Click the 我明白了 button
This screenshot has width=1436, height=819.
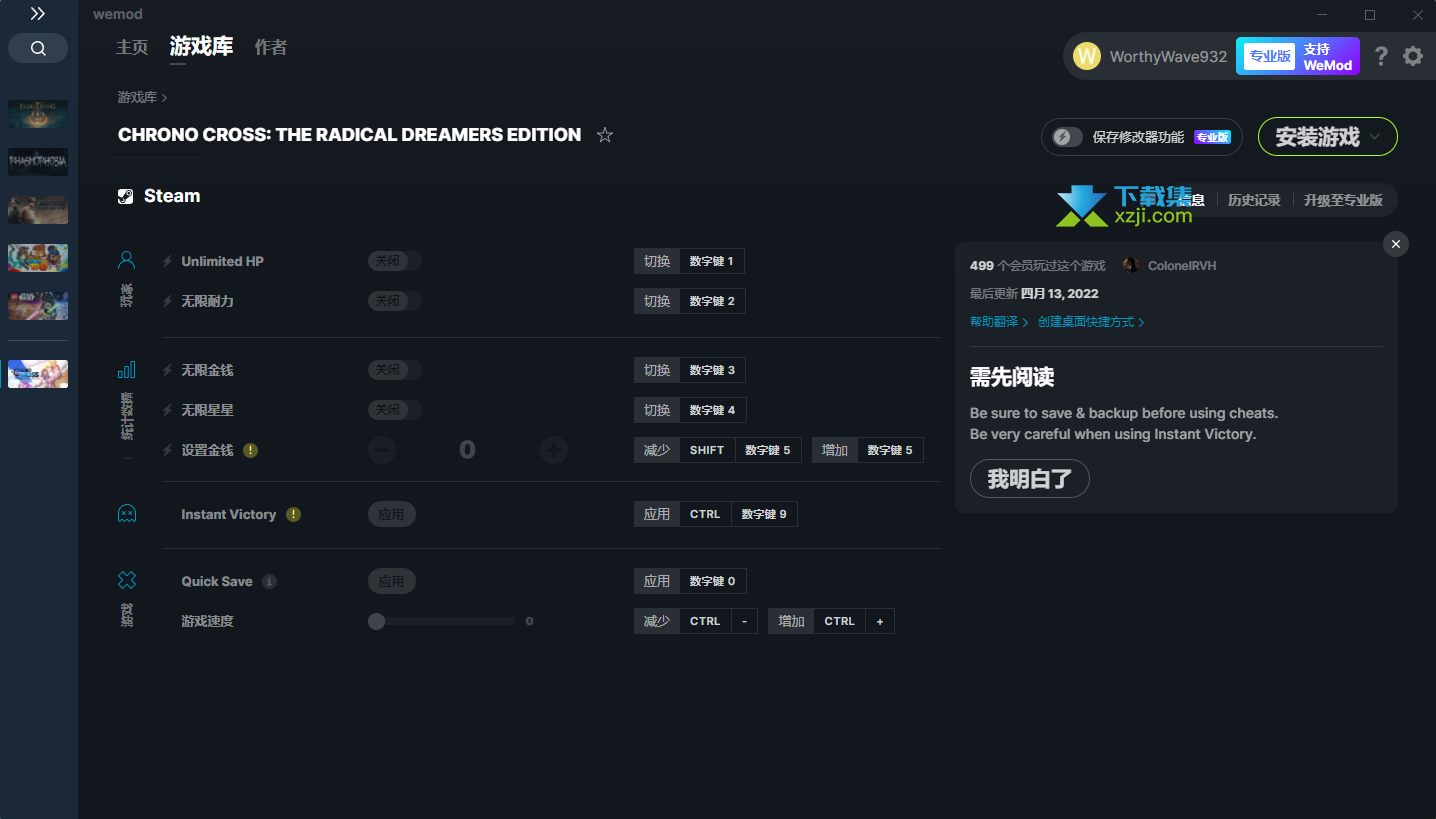[x=1029, y=479]
